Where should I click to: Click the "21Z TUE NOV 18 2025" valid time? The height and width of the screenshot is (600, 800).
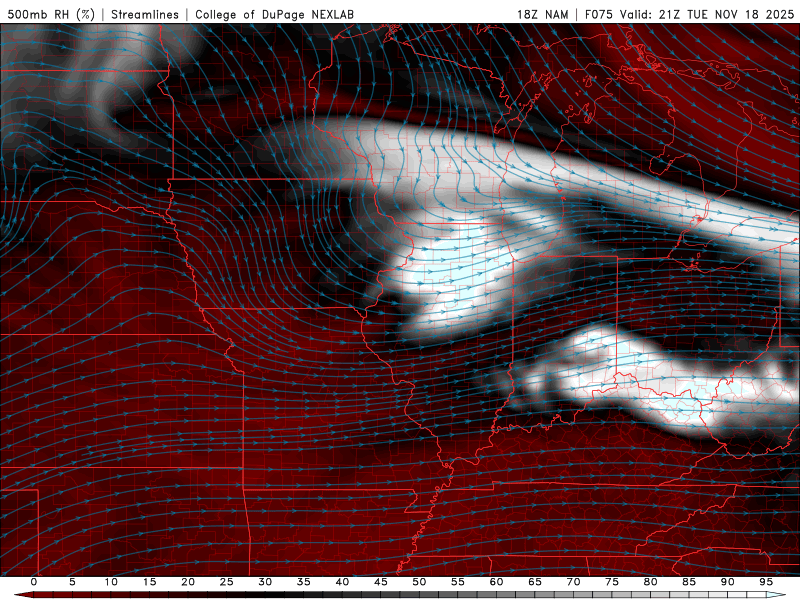pyautogui.click(x=727, y=14)
